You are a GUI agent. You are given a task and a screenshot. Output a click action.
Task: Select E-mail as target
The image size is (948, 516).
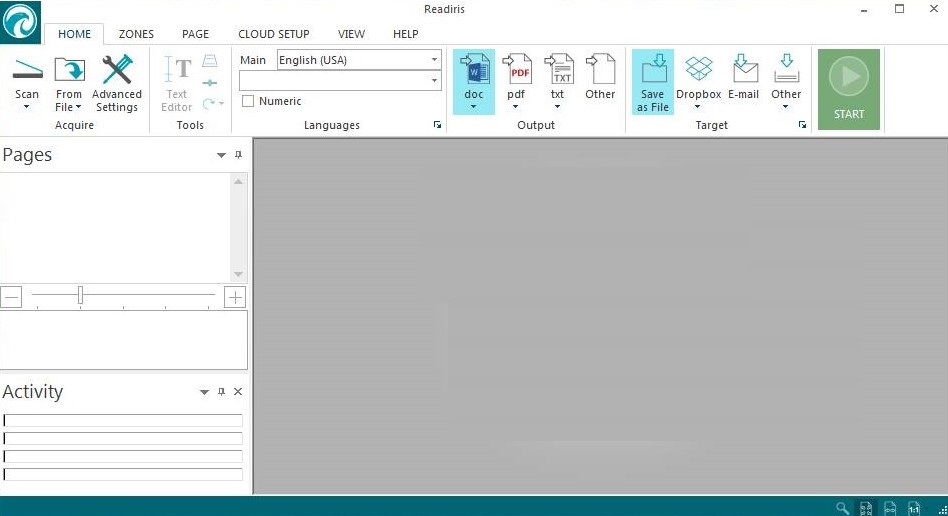[x=744, y=77]
